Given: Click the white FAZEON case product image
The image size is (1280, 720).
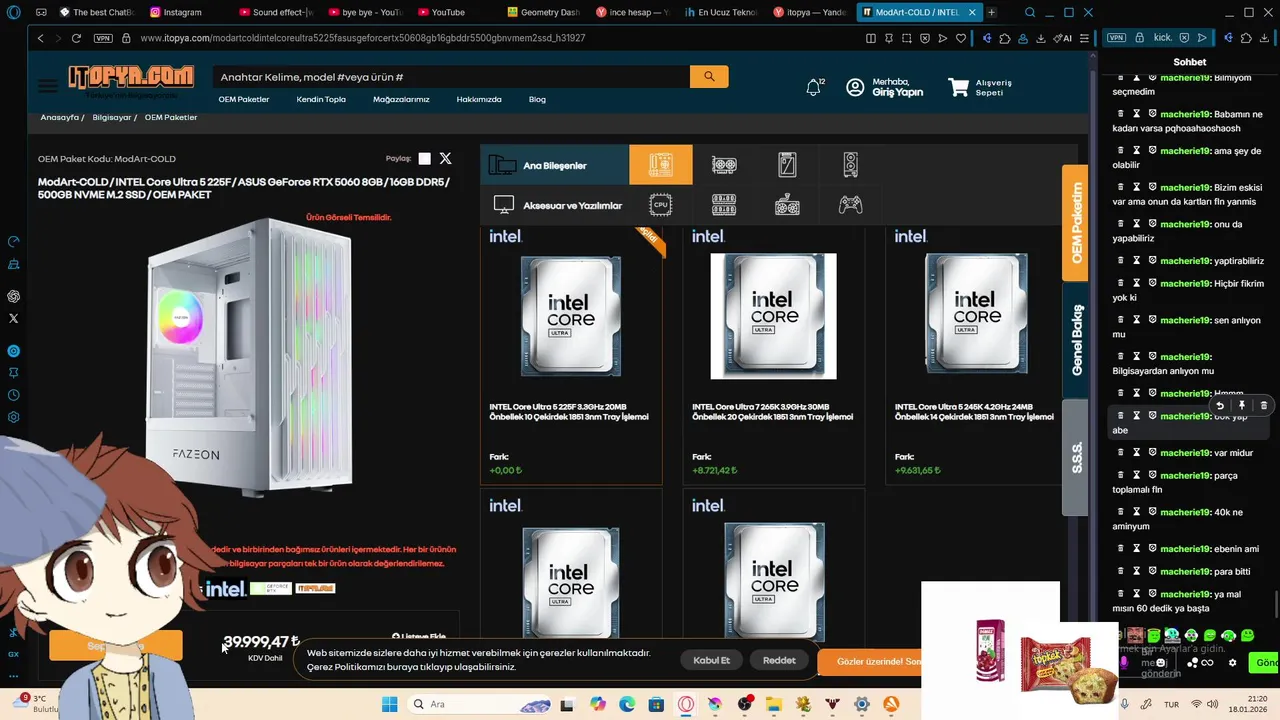Looking at the screenshot, I should (x=250, y=355).
